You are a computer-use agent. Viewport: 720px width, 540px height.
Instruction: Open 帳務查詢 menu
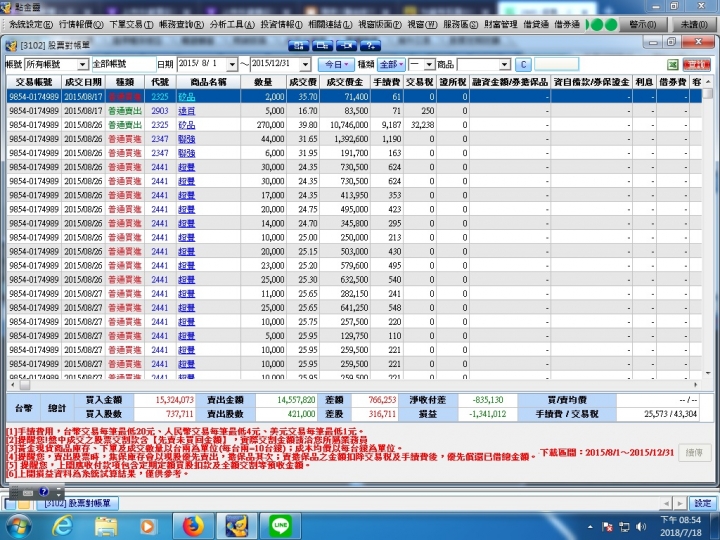181,24
